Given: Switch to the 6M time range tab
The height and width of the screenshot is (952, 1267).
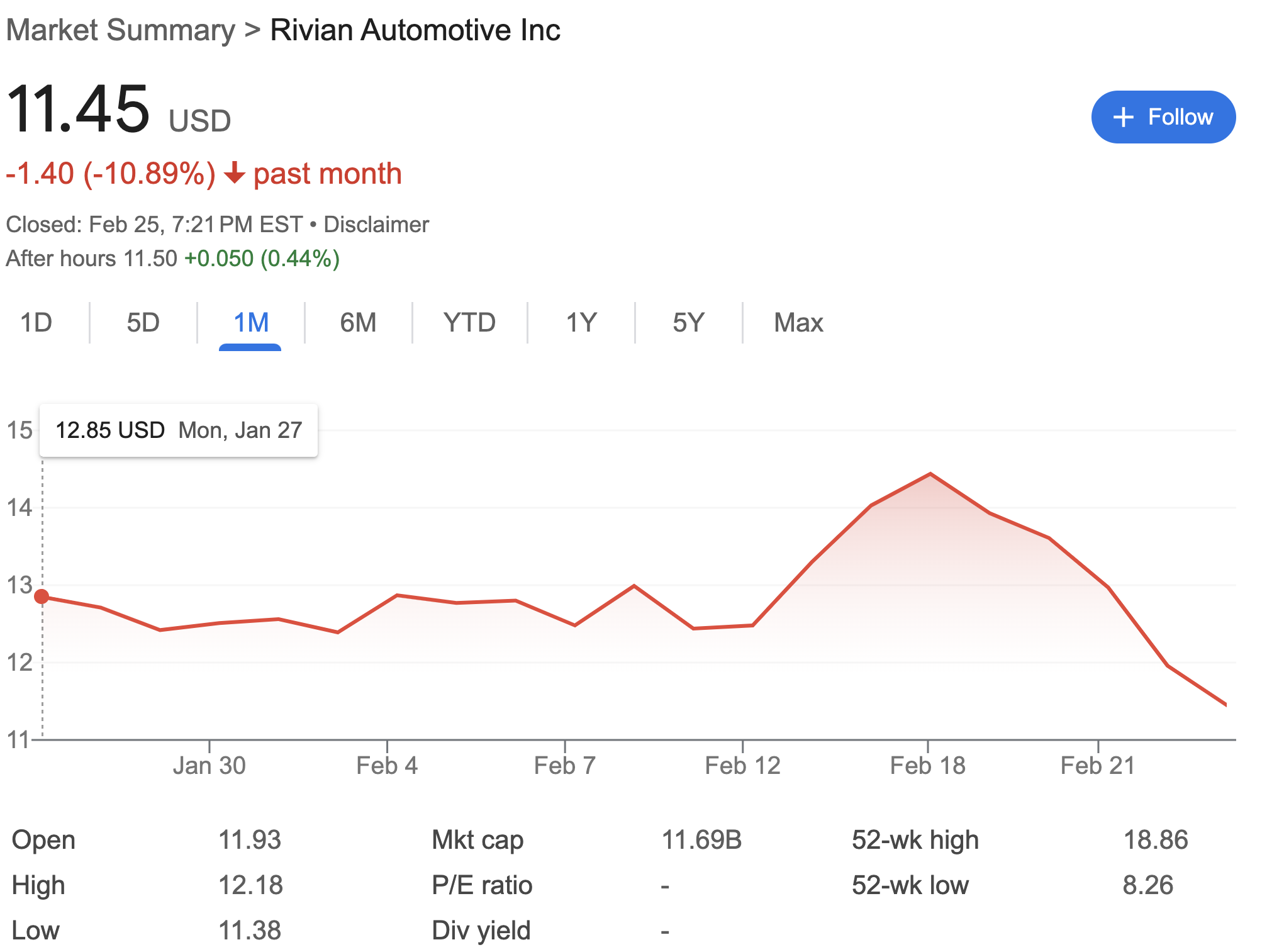Looking at the screenshot, I should click(x=358, y=323).
